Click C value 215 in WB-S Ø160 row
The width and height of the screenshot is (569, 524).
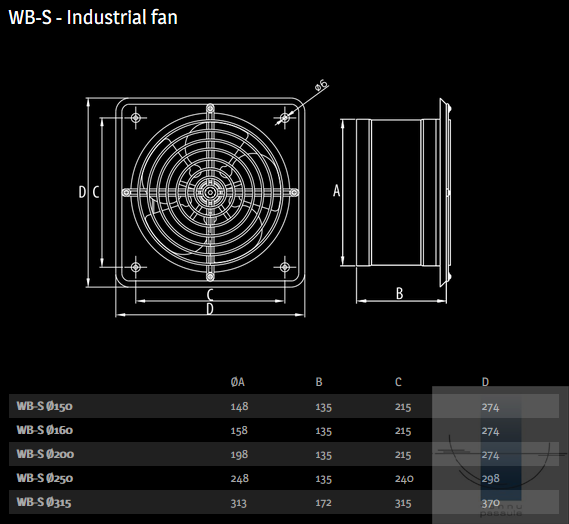403,431
